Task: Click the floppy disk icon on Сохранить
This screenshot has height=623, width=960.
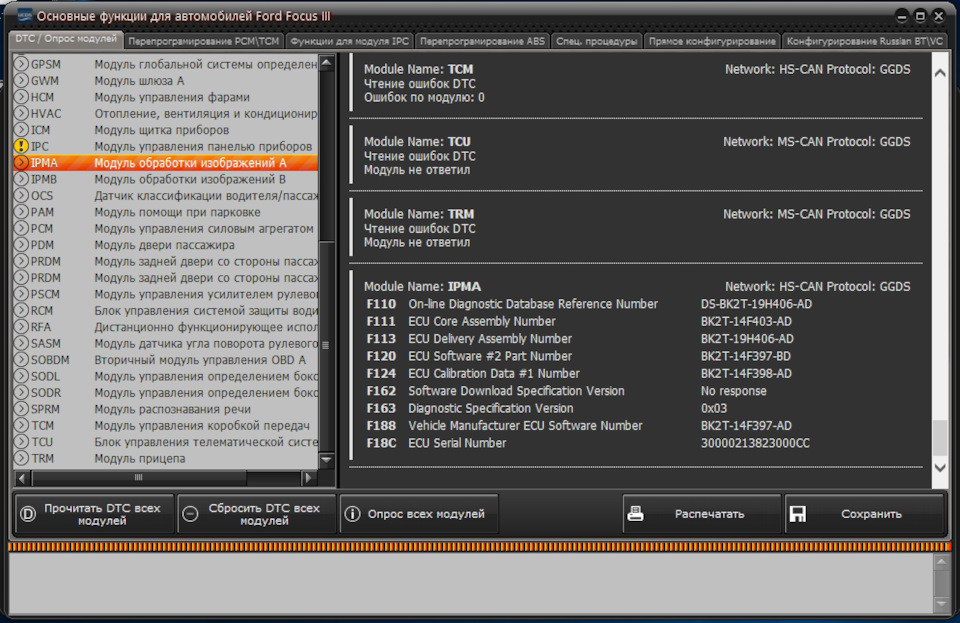Action: pyautogui.click(x=797, y=514)
